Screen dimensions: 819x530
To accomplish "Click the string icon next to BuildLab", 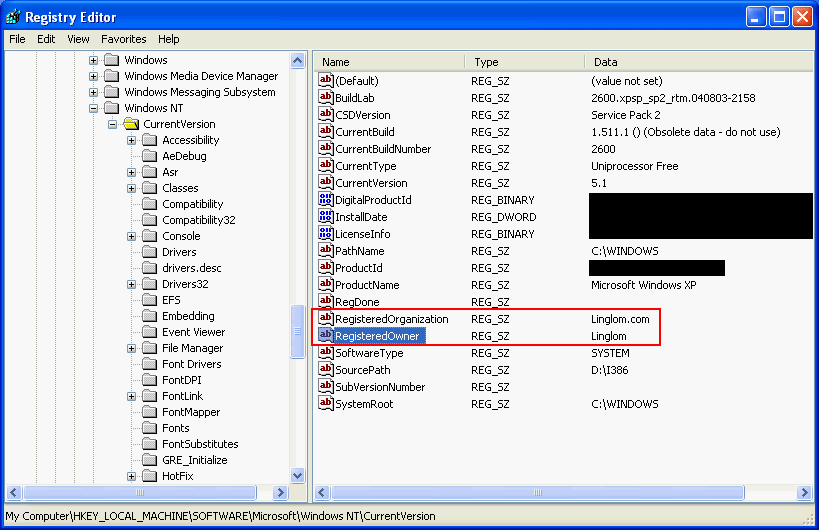I will coord(325,97).
